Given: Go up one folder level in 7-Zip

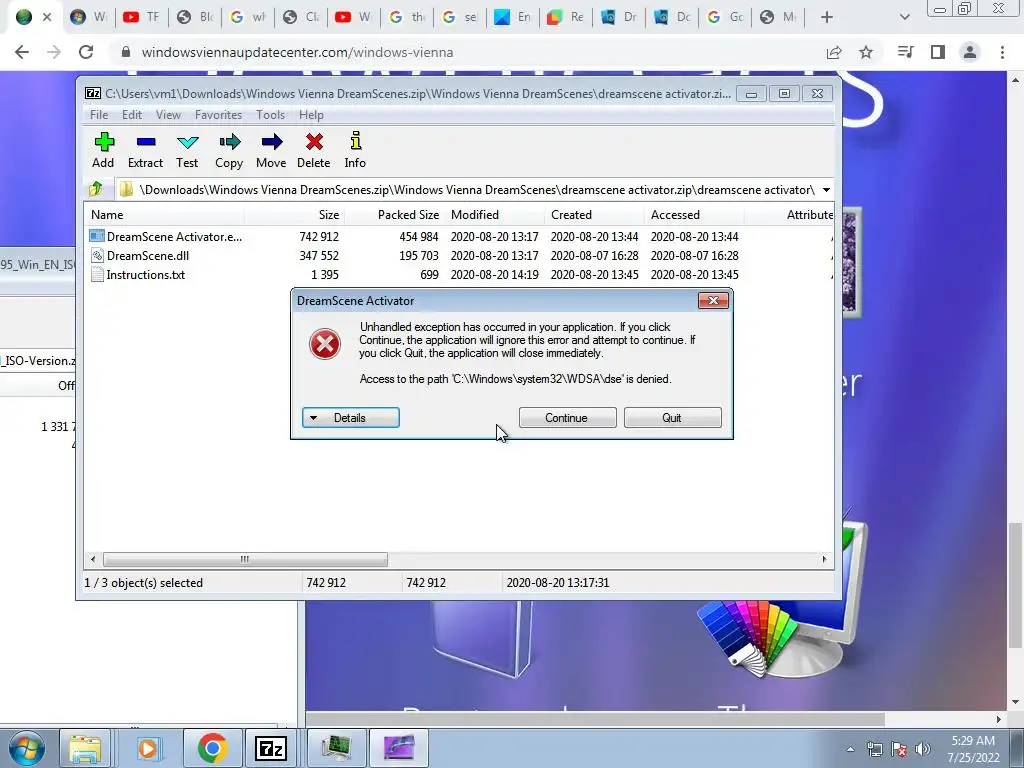Looking at the screenshot, I should coord(96,189).
